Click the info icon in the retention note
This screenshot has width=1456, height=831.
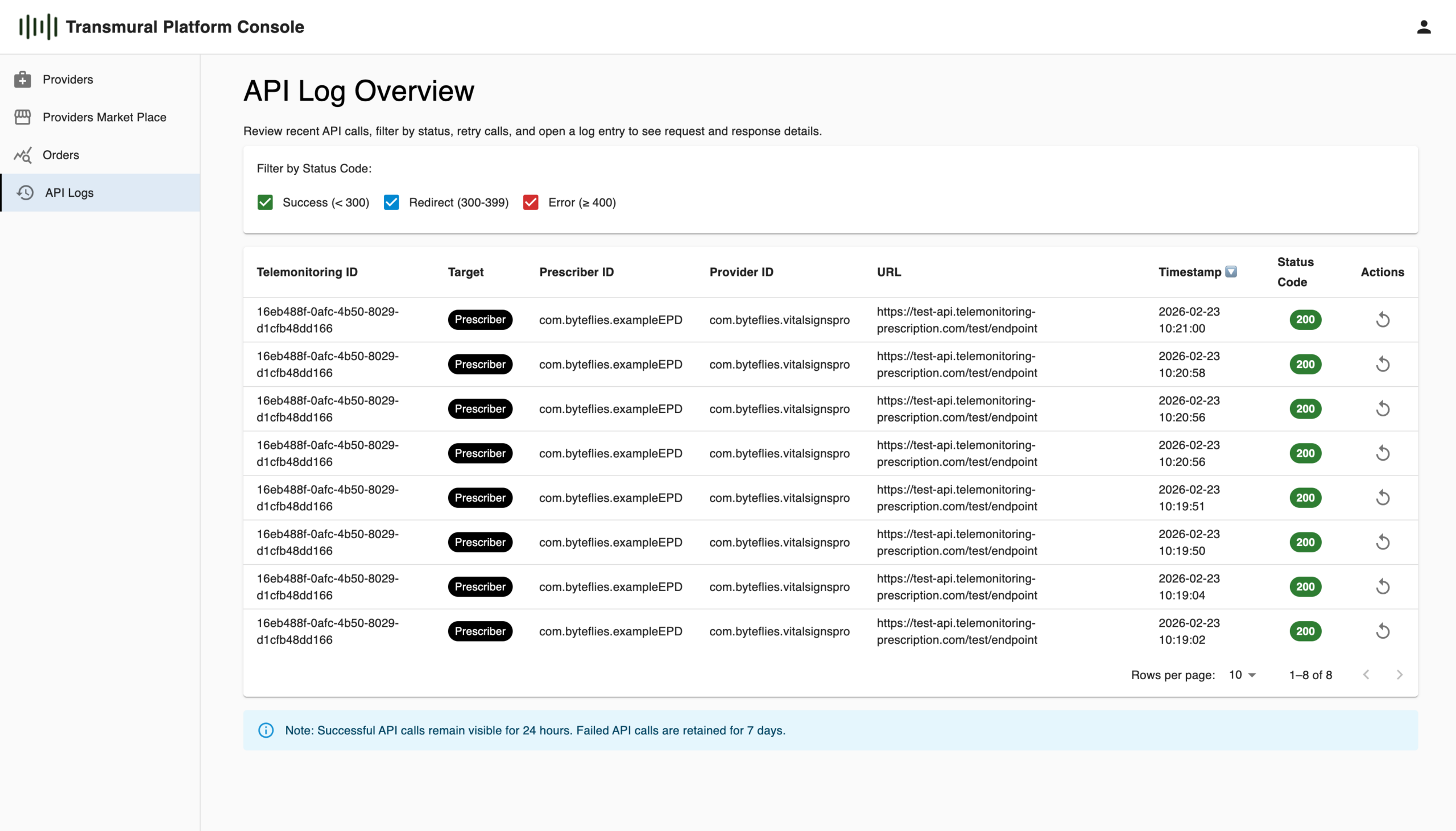266,730
